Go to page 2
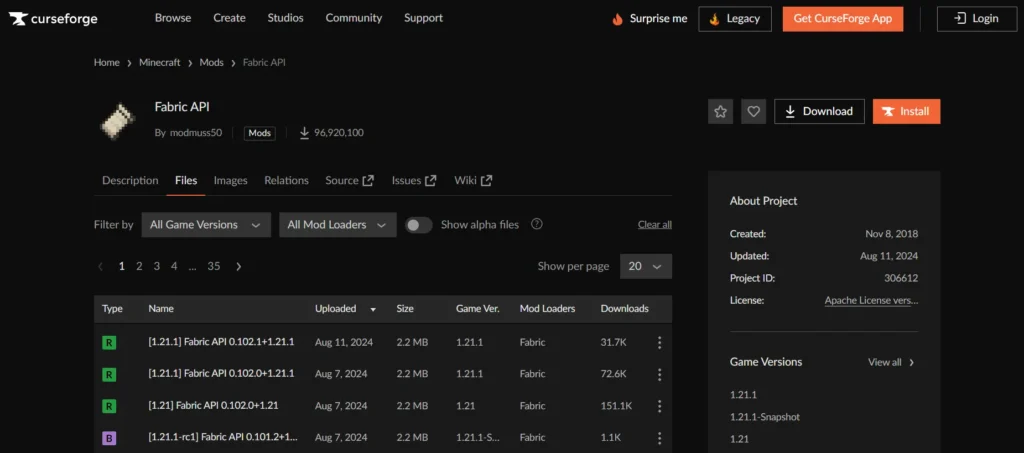Screen dimensions: 1024x453 click(139, 266)
